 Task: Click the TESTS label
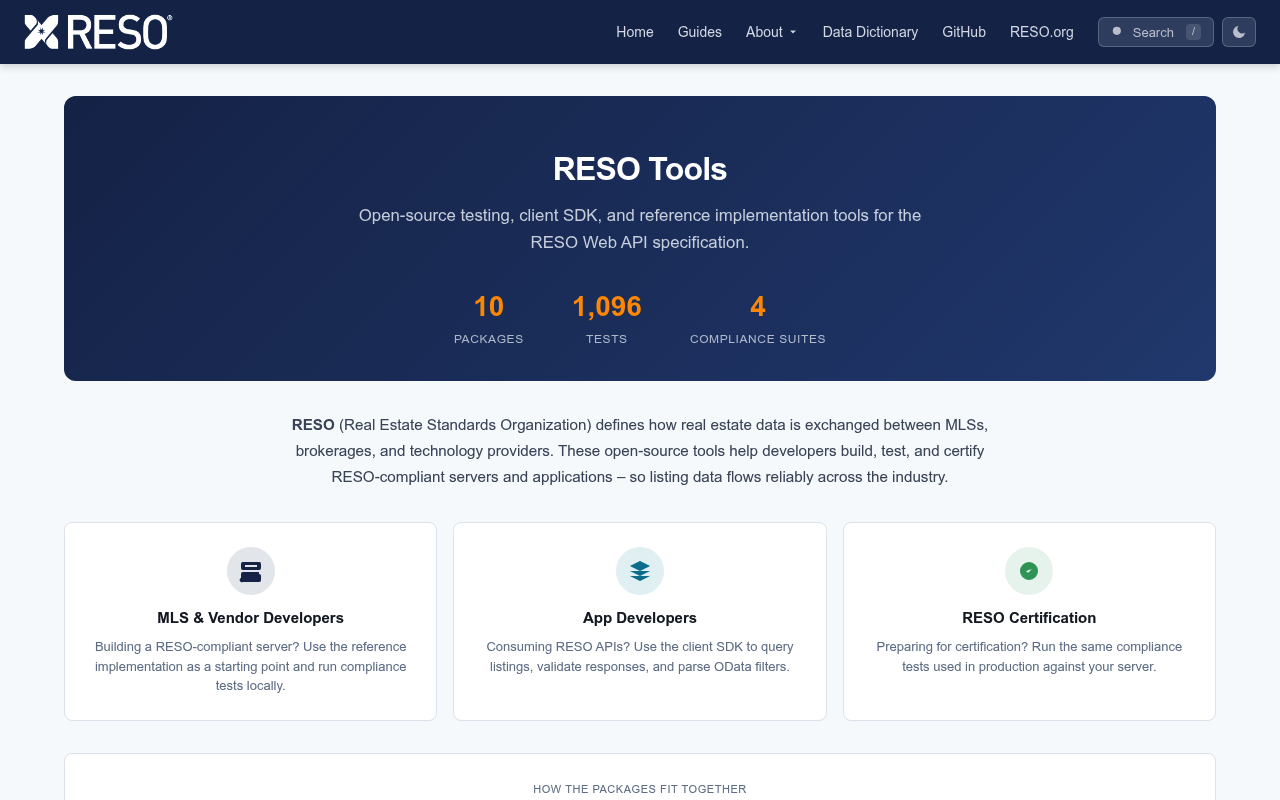607,339
